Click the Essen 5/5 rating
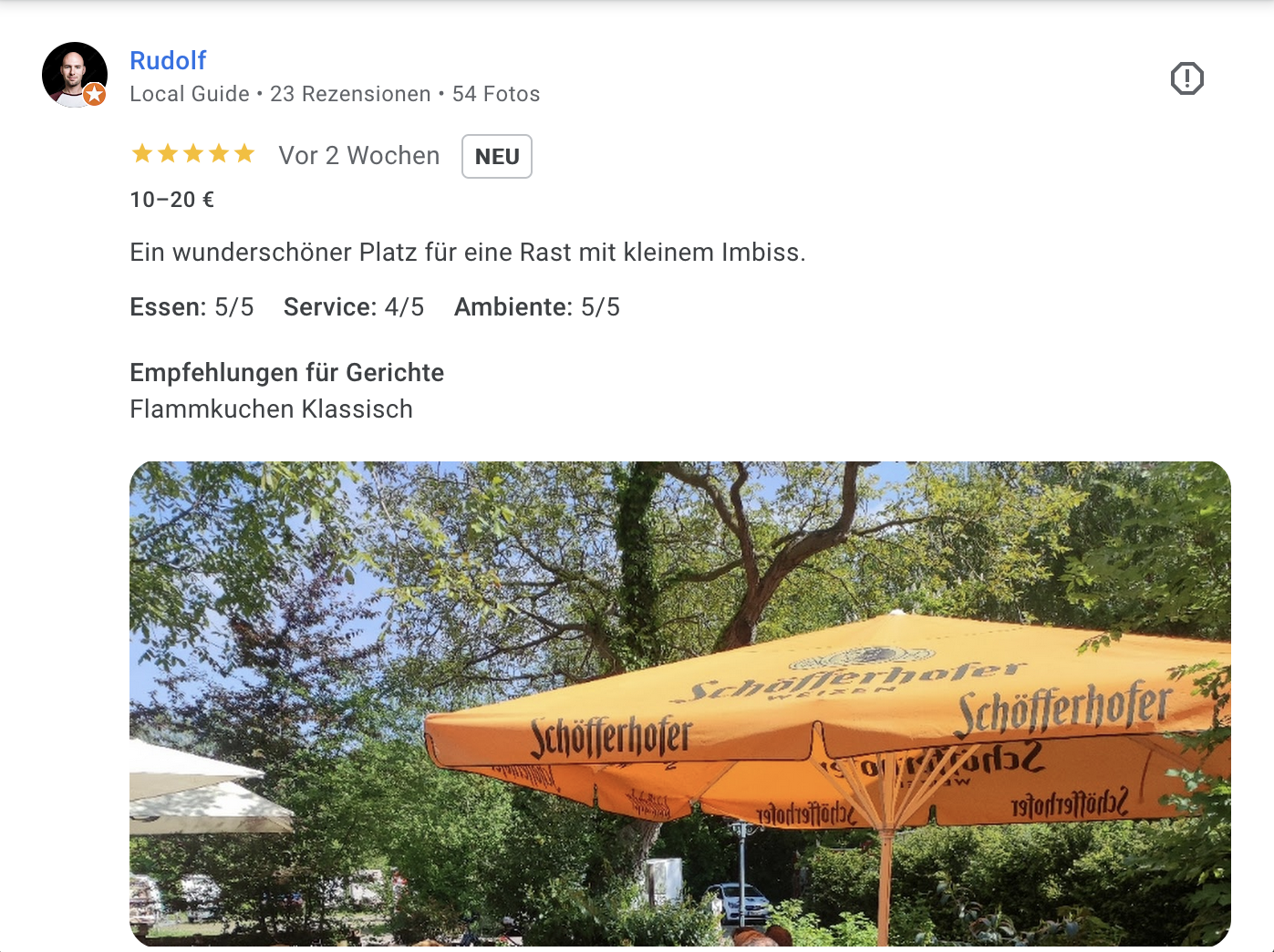The width and height of the screenshot is (1274, 952). 192,307
